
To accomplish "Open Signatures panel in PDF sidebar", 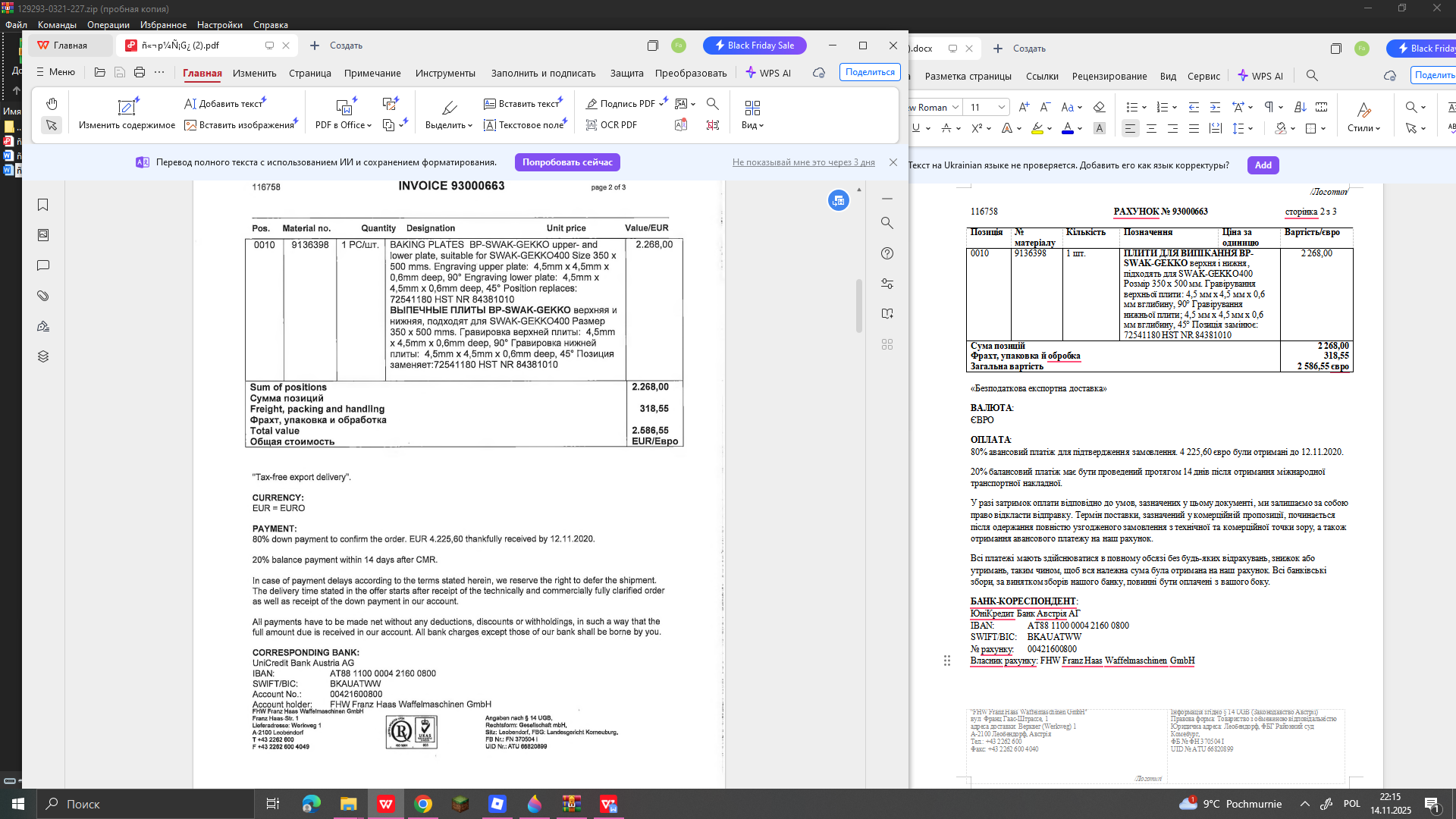I will pos(43,326).
